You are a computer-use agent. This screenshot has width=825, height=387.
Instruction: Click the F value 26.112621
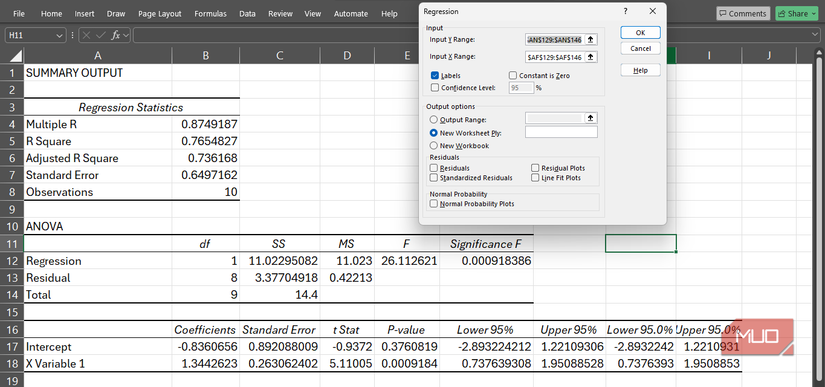tap(407, 261)
